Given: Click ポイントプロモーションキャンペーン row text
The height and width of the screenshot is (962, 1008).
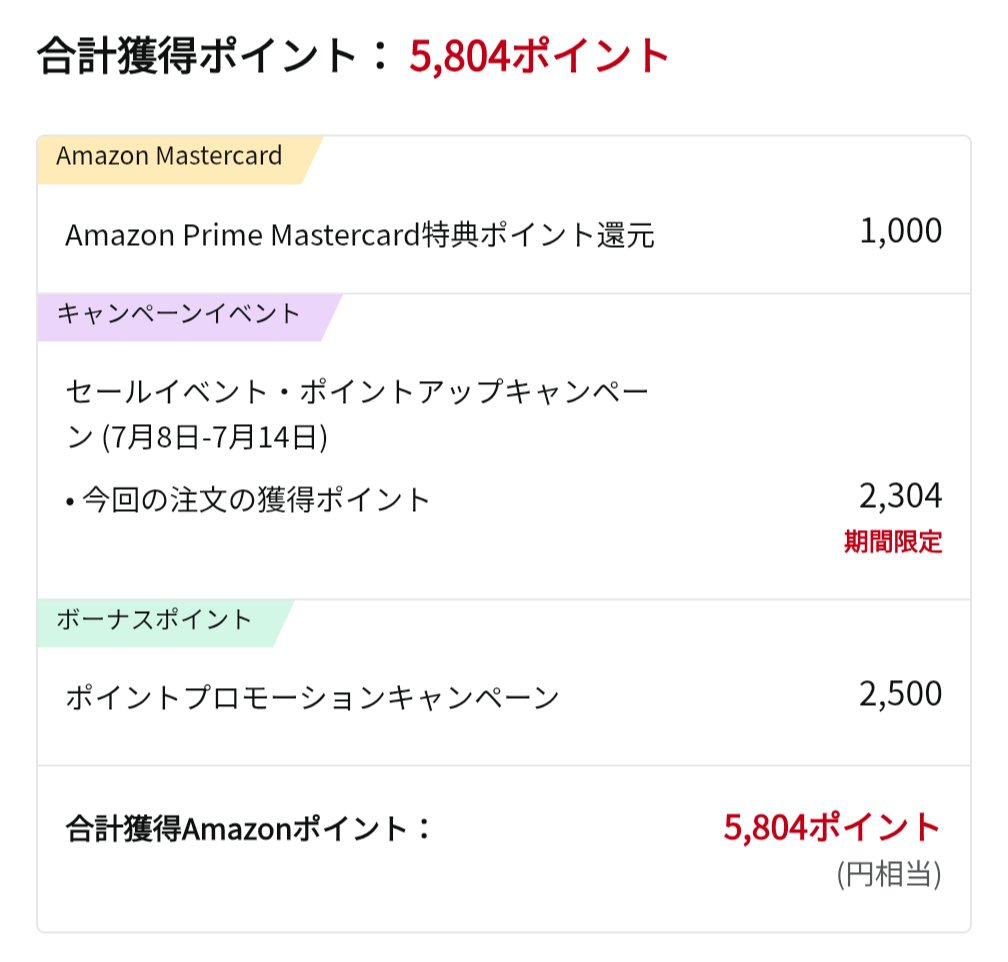Looking at the screenshot, I should pyautogui.click(x=312, y=698).
